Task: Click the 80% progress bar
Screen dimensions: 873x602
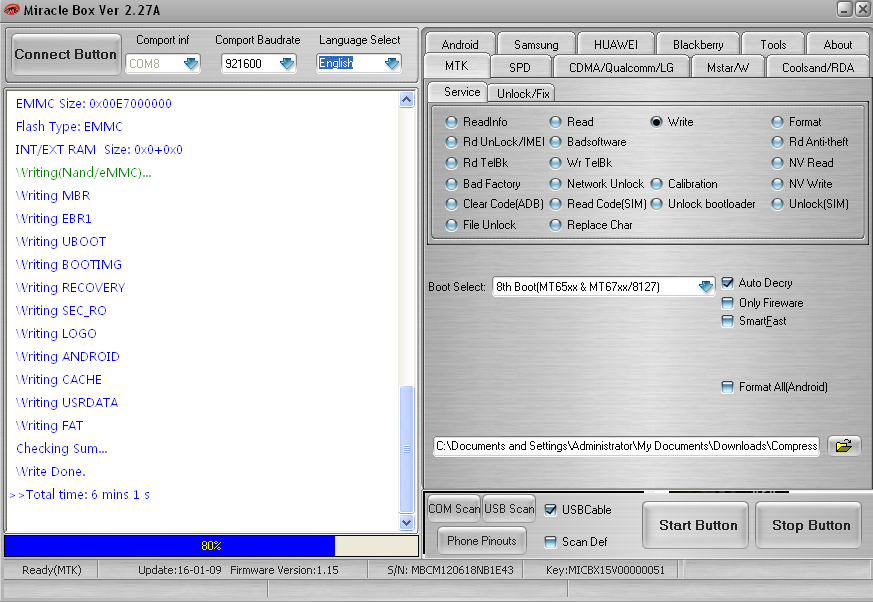Action: 211,546
